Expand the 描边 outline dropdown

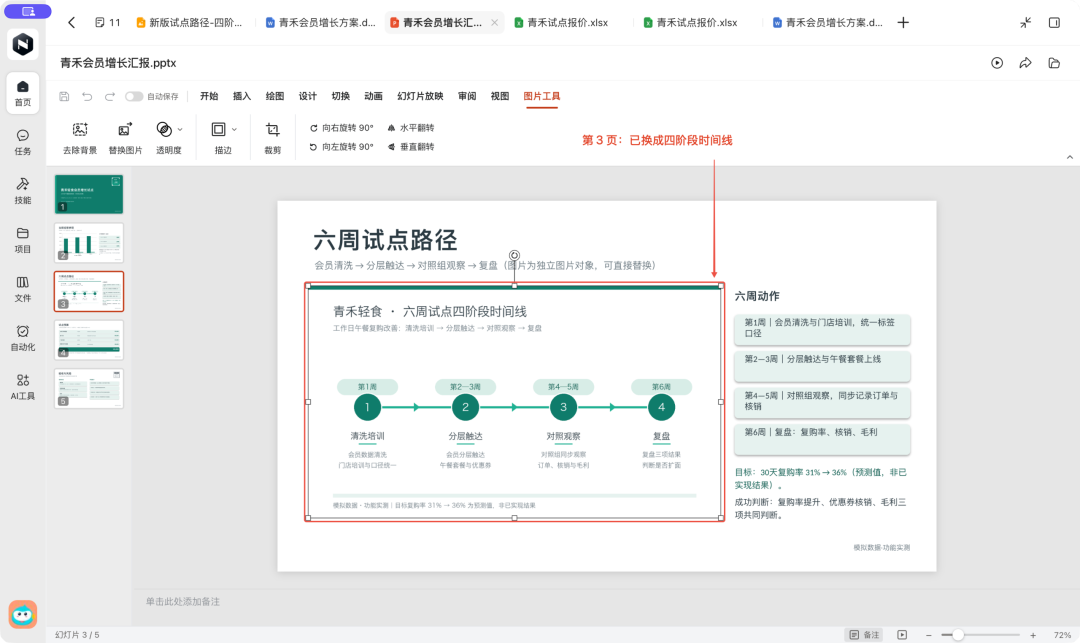click(234, 129)
